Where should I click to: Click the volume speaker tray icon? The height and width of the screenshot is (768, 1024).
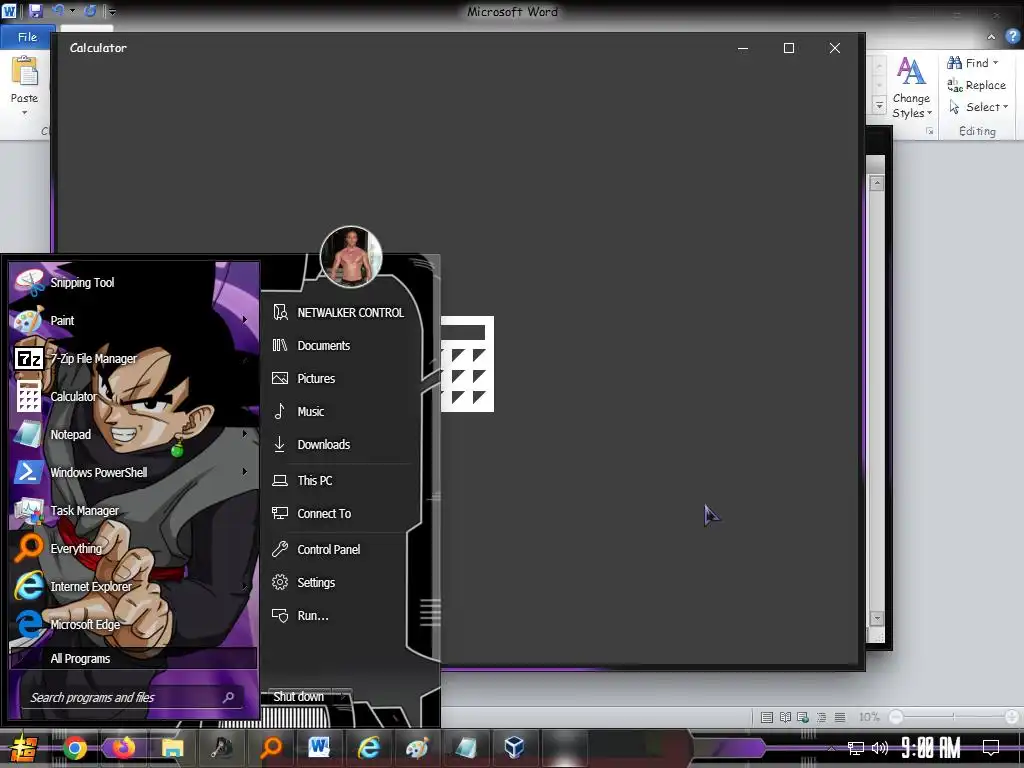point(880,748)
